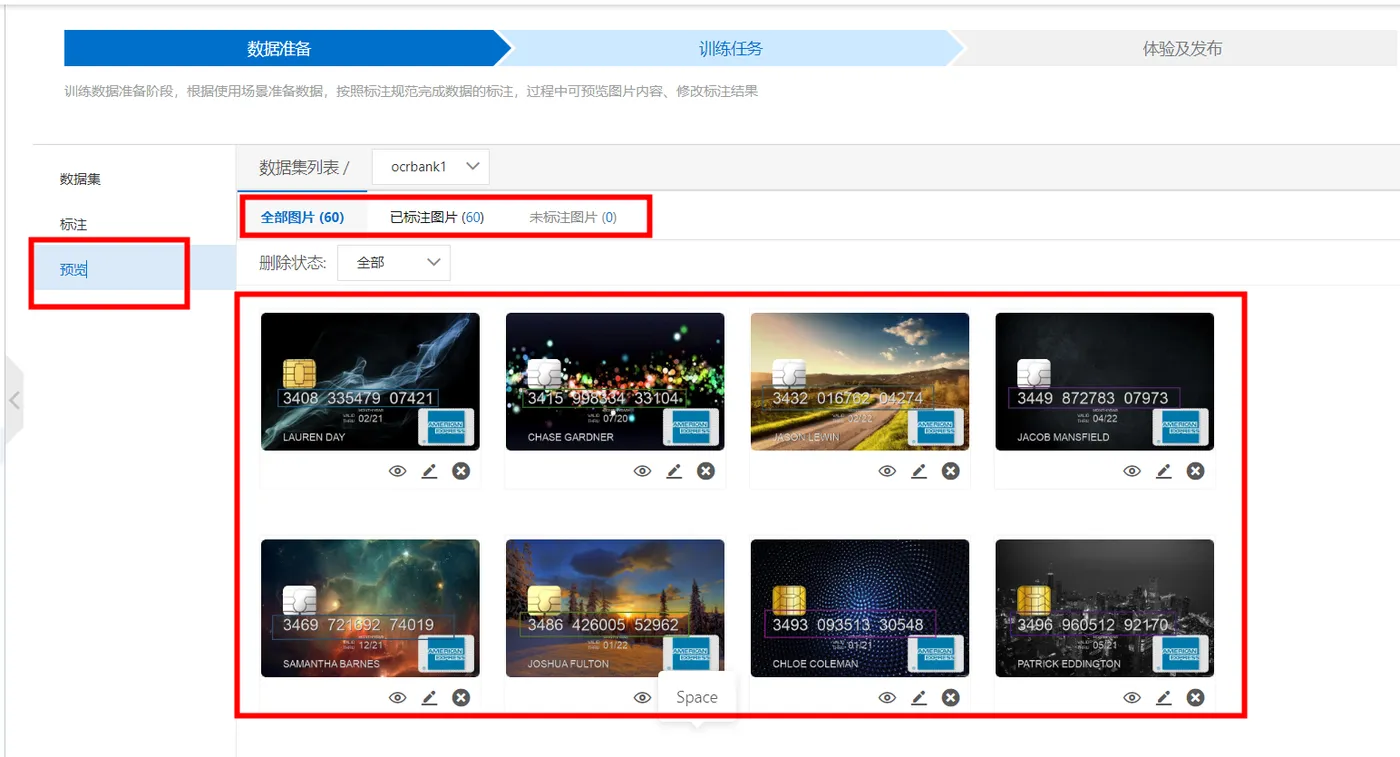Open the CHASE GARDNER card thumbnail
This screenshot has width=1400, height=757.
tap(615, 382)
